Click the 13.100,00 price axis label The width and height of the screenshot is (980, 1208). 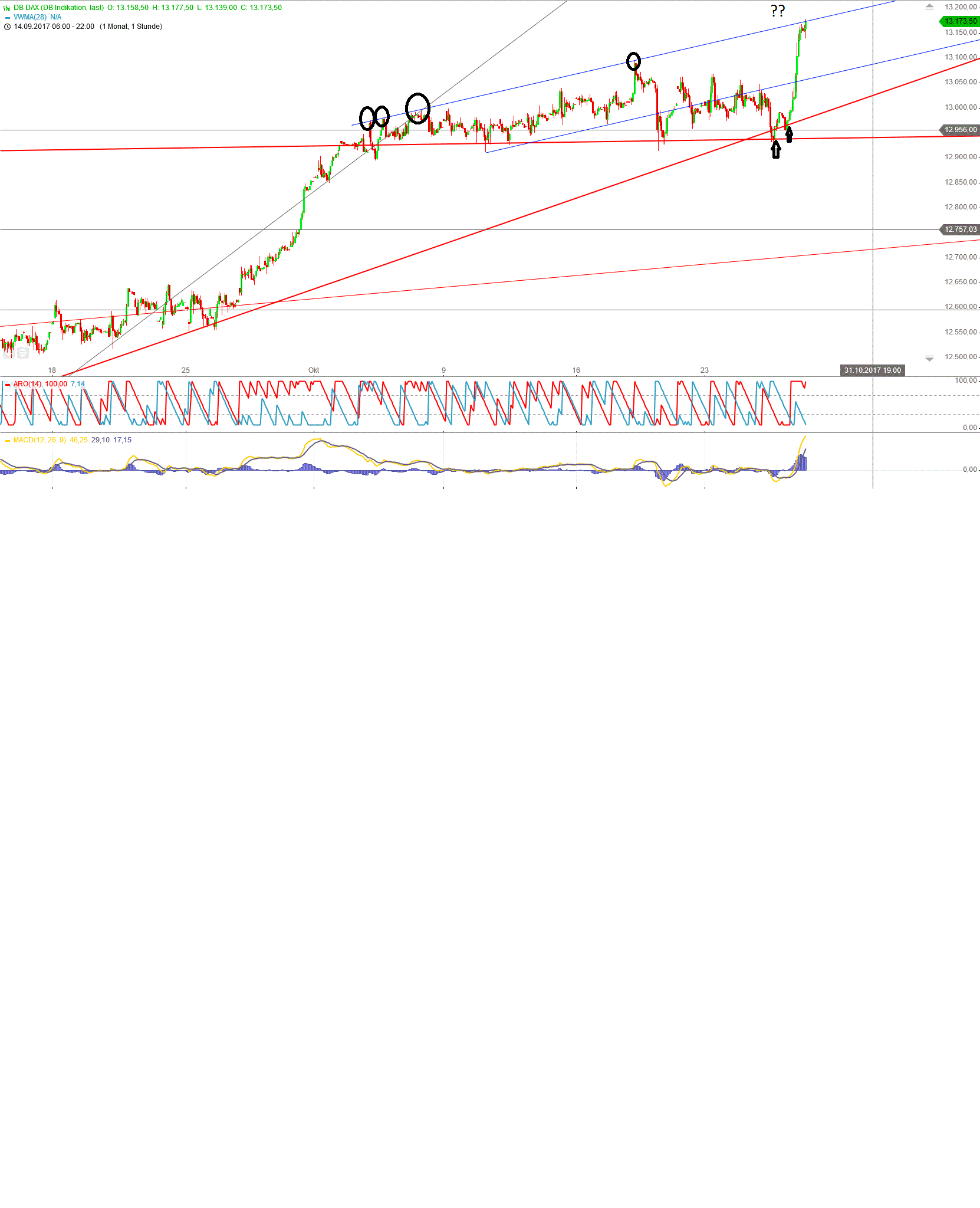tap(961, 57)
